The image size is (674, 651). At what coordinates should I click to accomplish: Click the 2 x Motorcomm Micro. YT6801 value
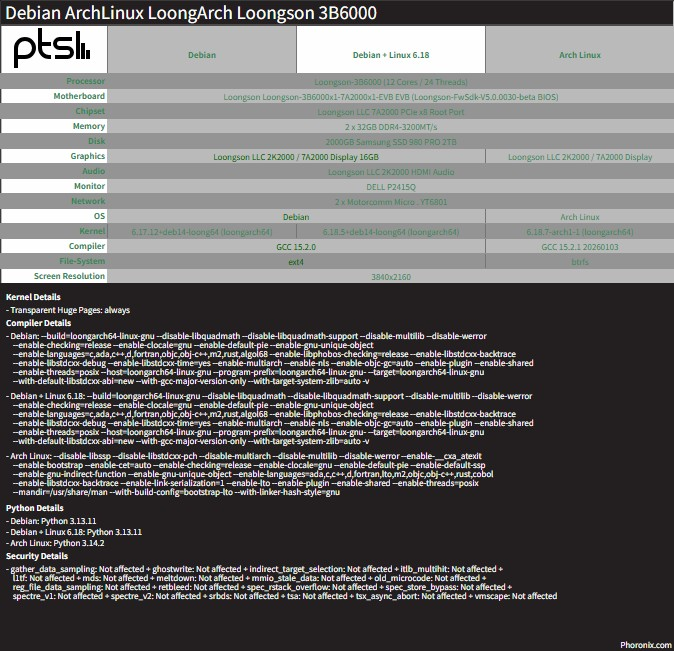click(391, 202)
